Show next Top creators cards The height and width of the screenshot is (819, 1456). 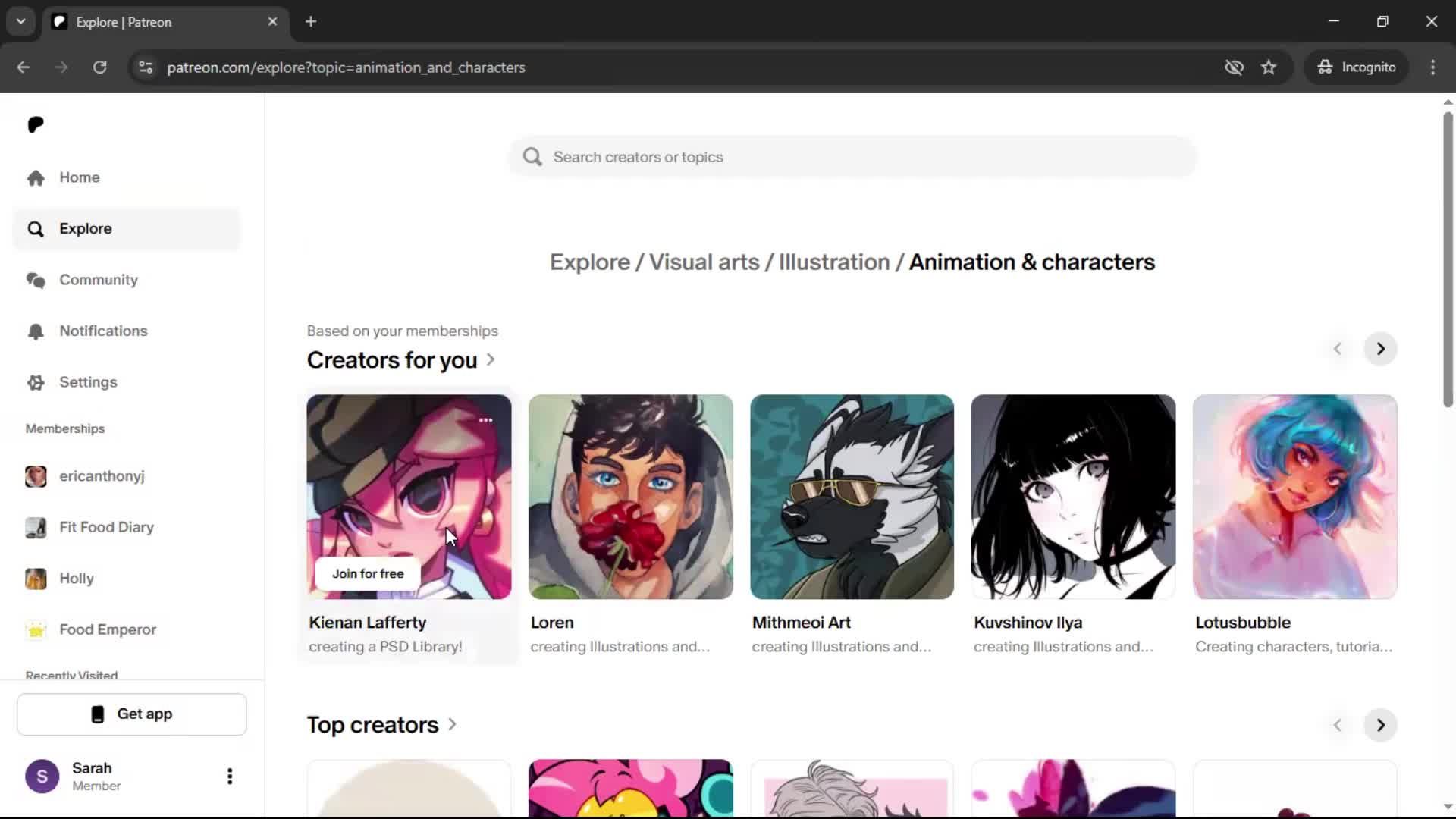click(1380, 725)
